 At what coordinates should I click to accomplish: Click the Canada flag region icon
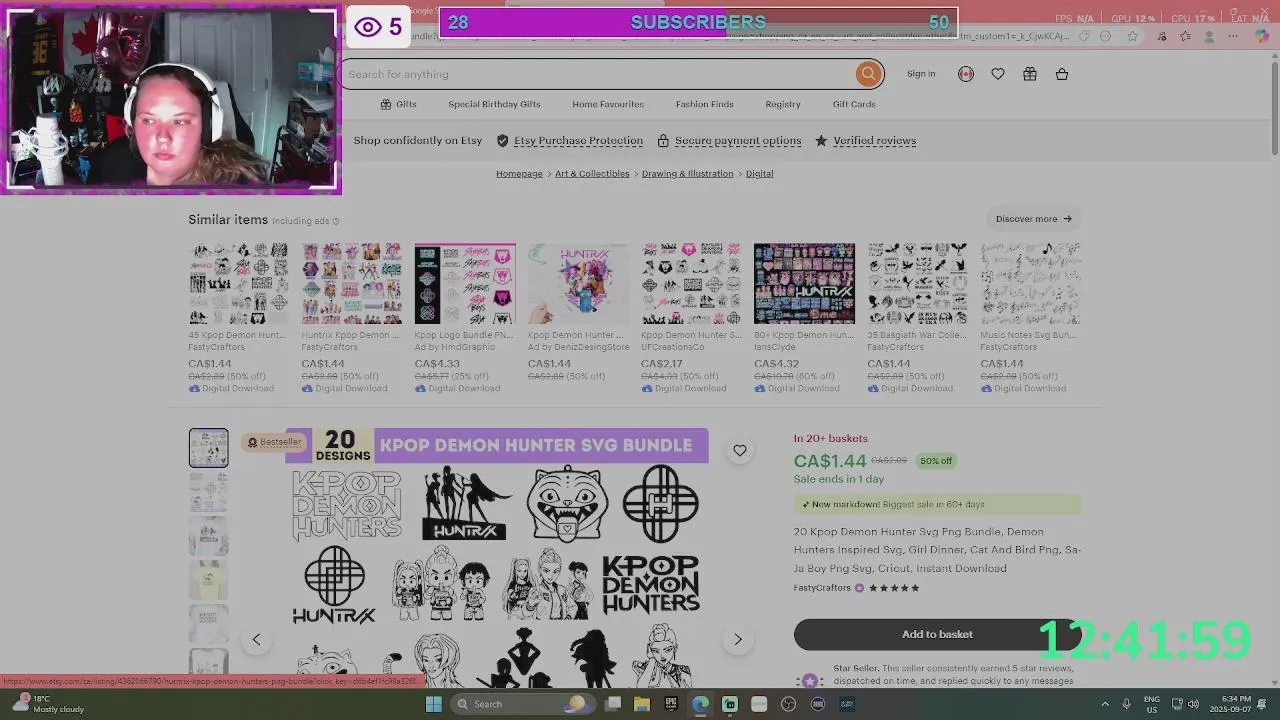(965, 74)
